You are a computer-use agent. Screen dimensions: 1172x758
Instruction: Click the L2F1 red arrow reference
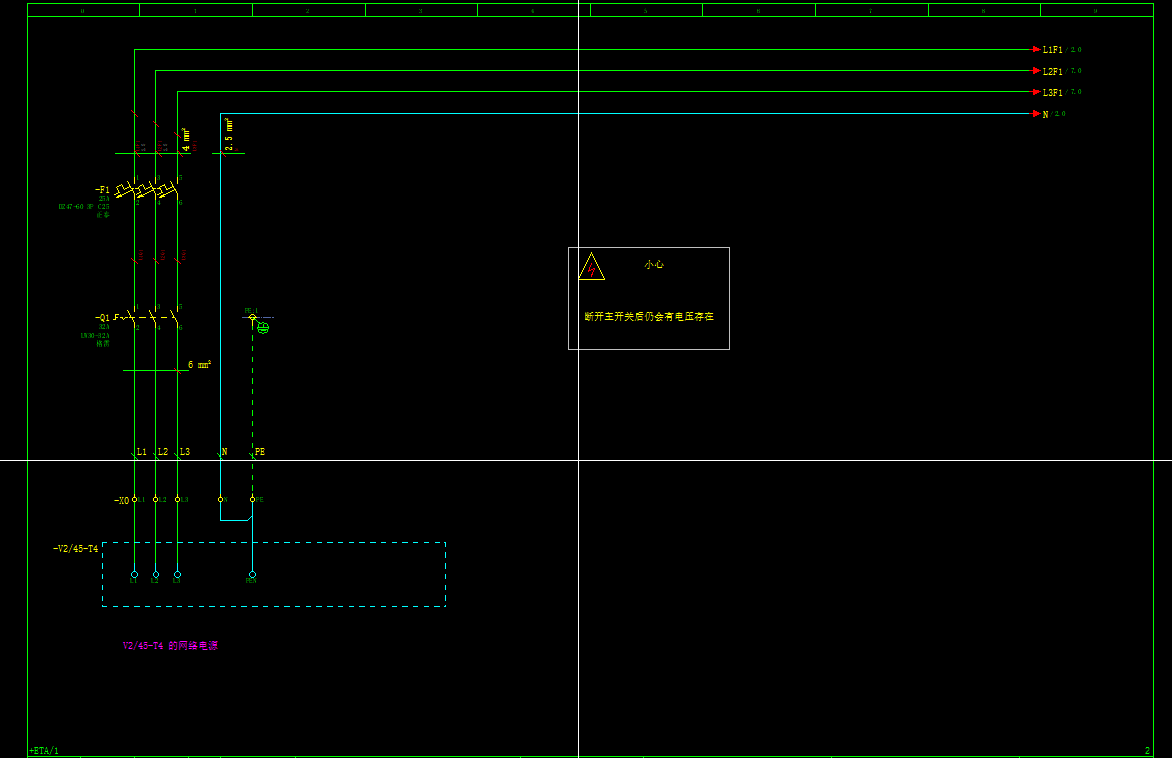pyautogui.click(x=1037, y=71)
